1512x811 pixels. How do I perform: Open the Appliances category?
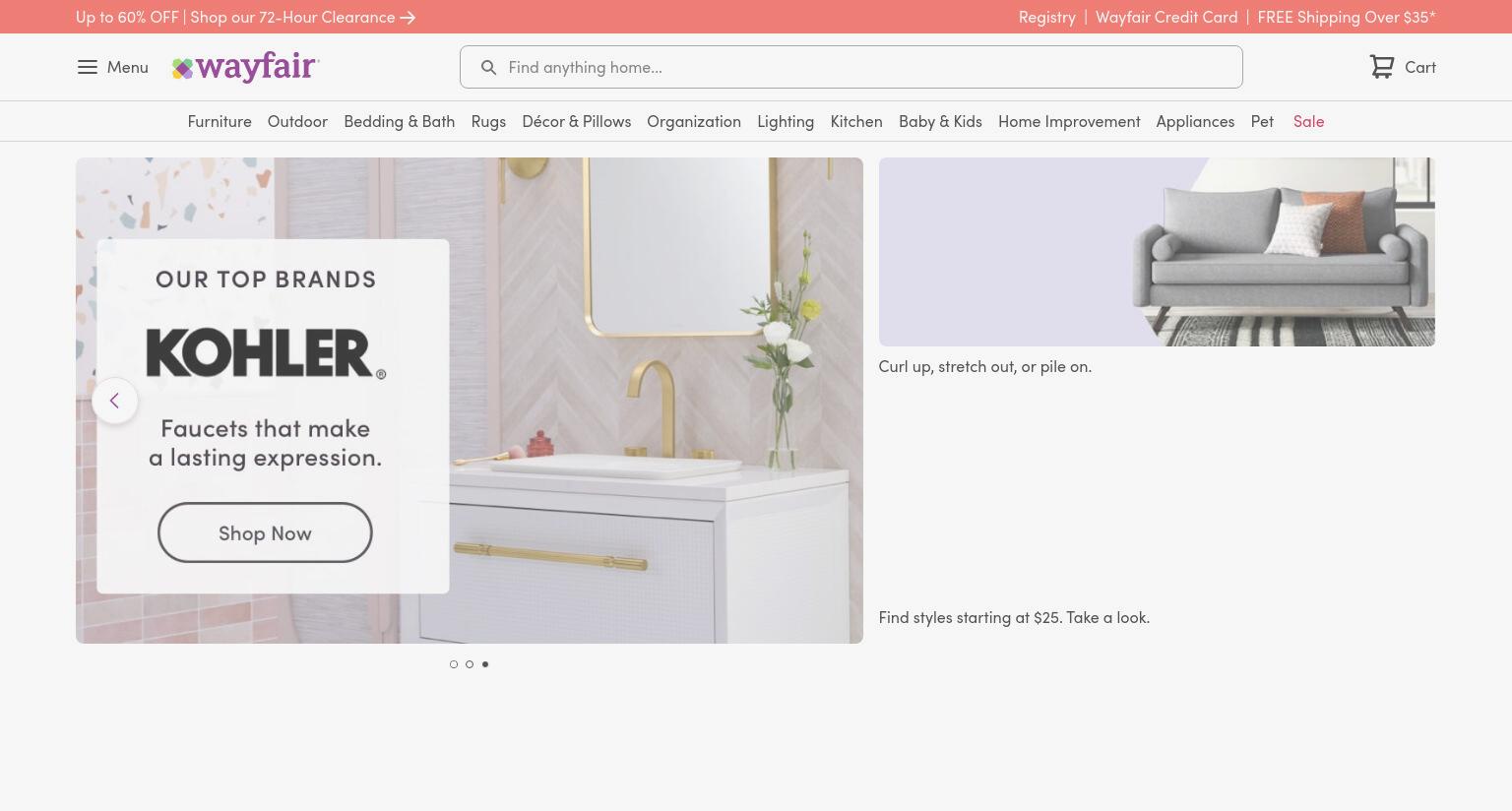(x=1195, y=121)
